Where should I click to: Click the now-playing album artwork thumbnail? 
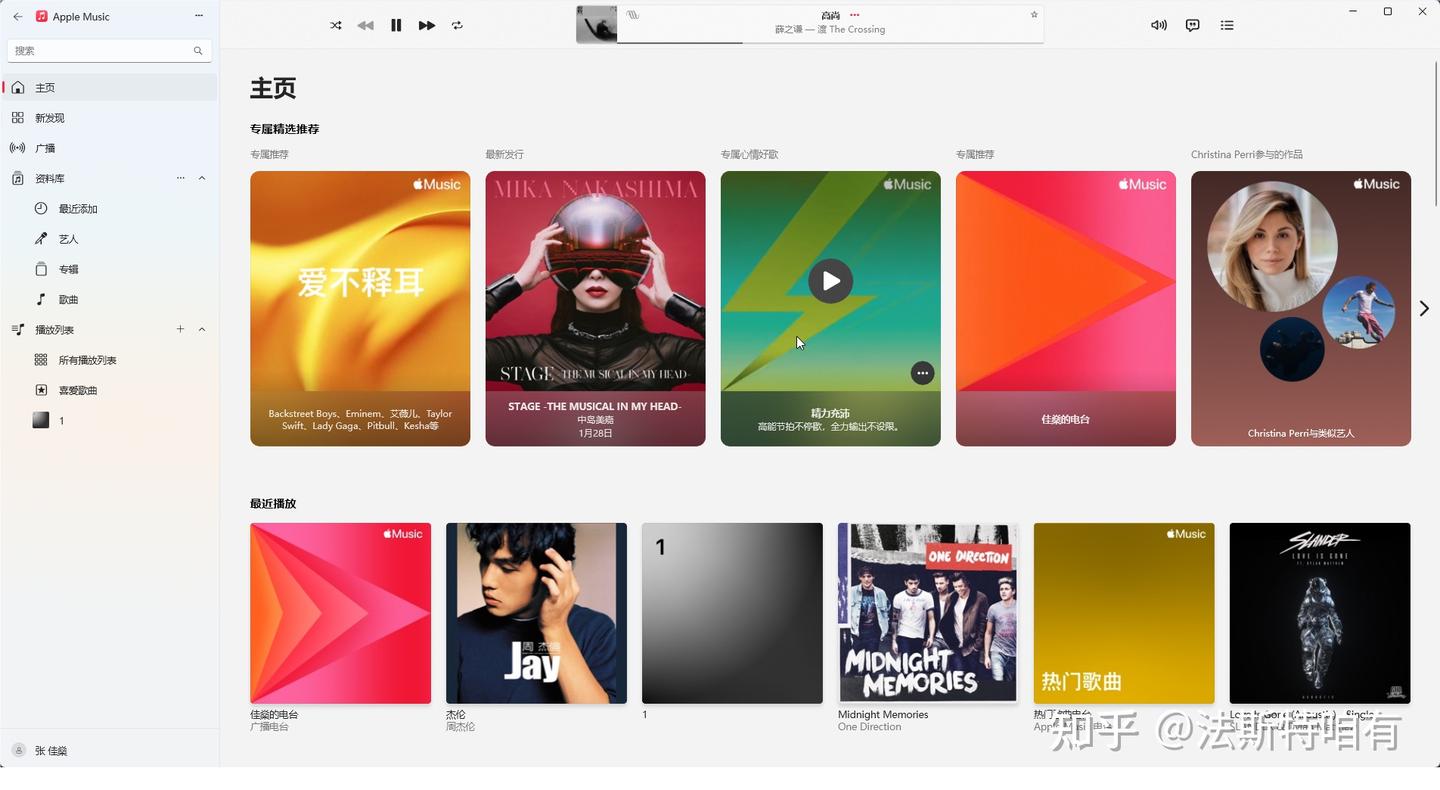tap(596, 24)
